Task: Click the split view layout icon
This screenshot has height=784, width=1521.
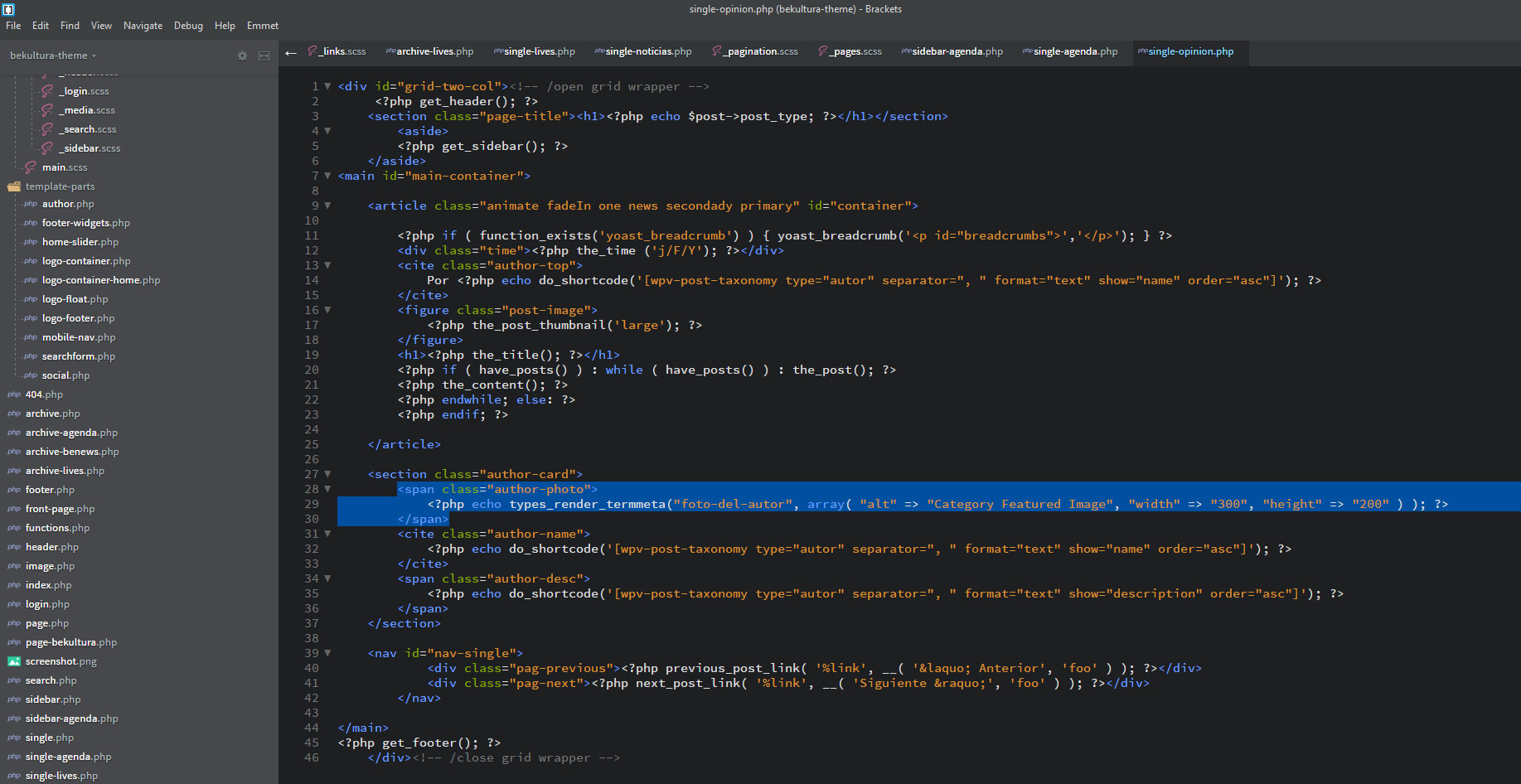Action: point(264,56)
